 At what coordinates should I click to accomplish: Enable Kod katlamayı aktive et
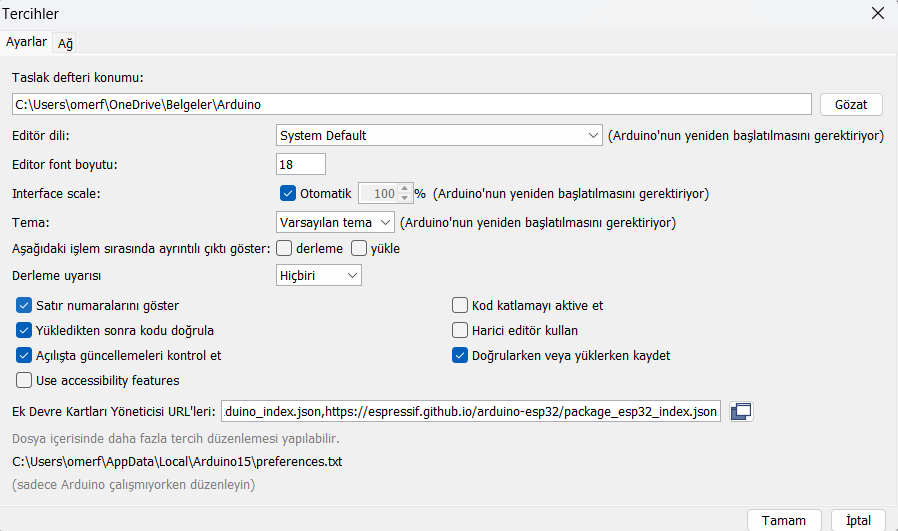461,305
